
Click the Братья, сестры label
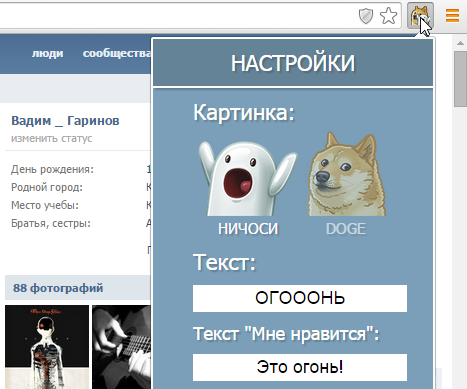pyautogui.click(x=51, y=223)
